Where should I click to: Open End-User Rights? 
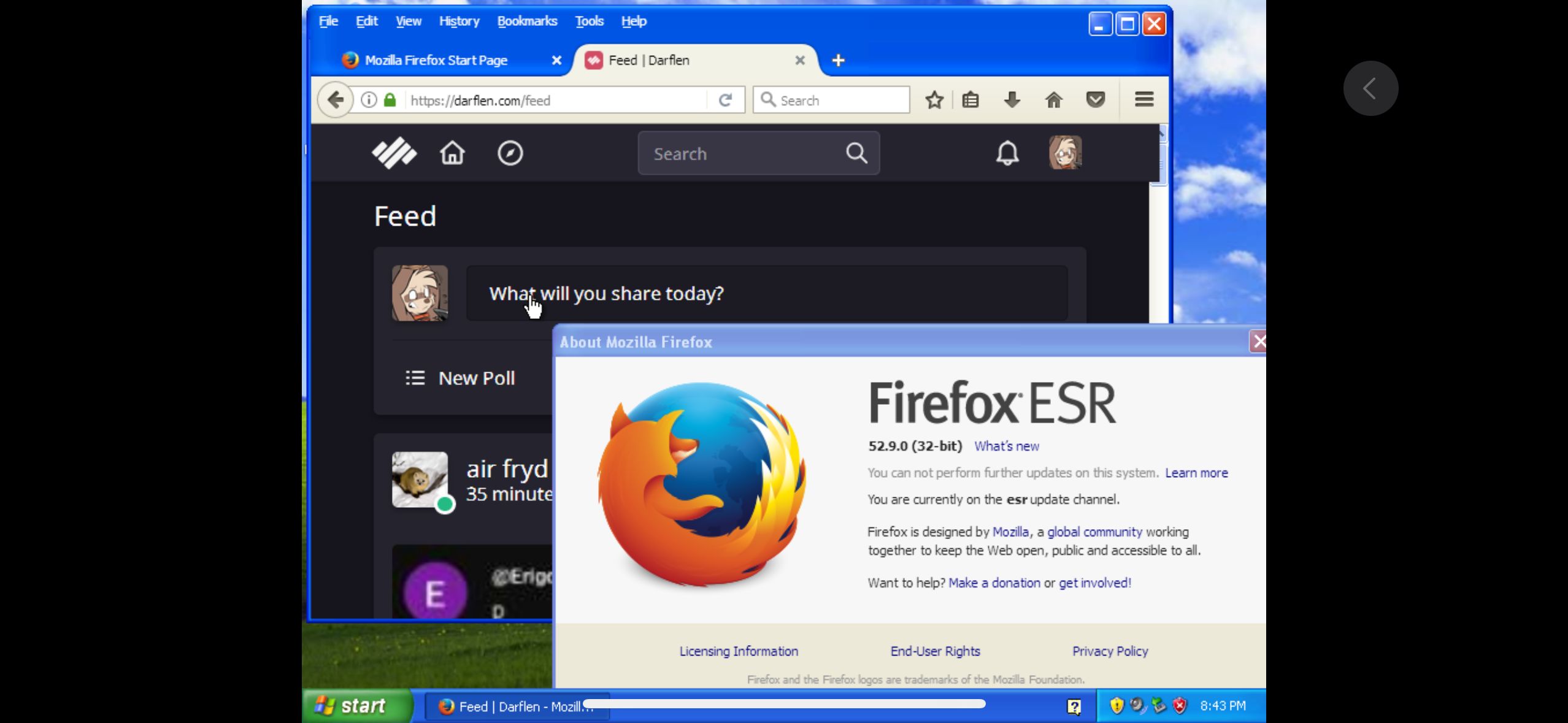[935, 651]
